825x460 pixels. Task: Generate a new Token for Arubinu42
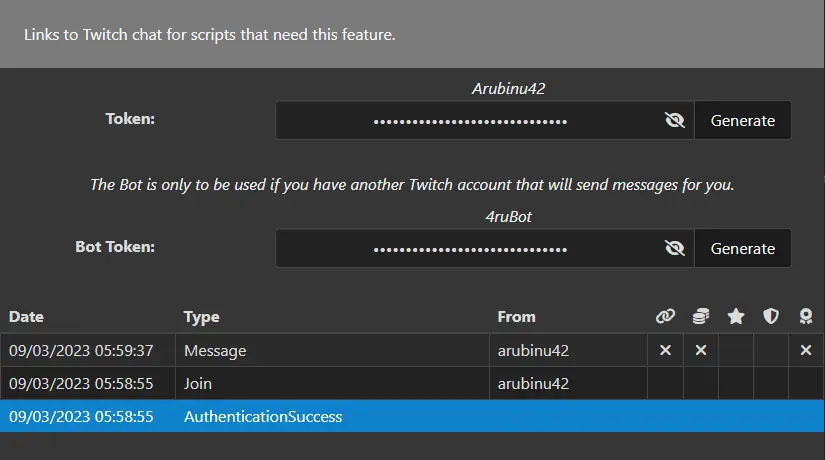[742, 120]
